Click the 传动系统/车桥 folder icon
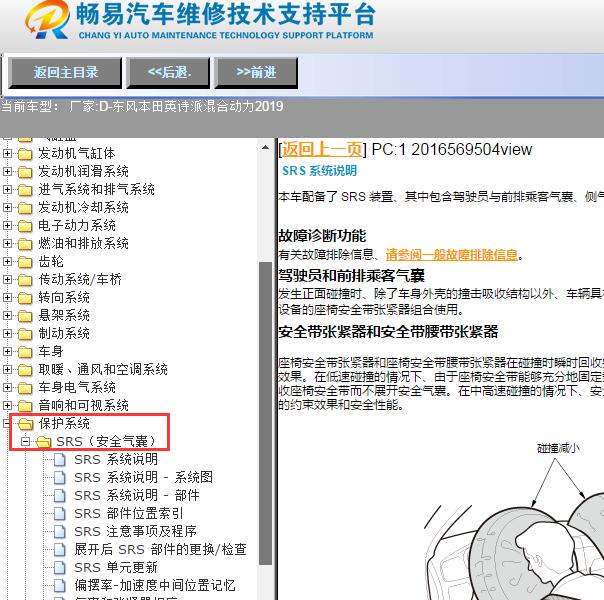Image resolution: width=604 pixels, height=600 pixels. tap(25, 280)
